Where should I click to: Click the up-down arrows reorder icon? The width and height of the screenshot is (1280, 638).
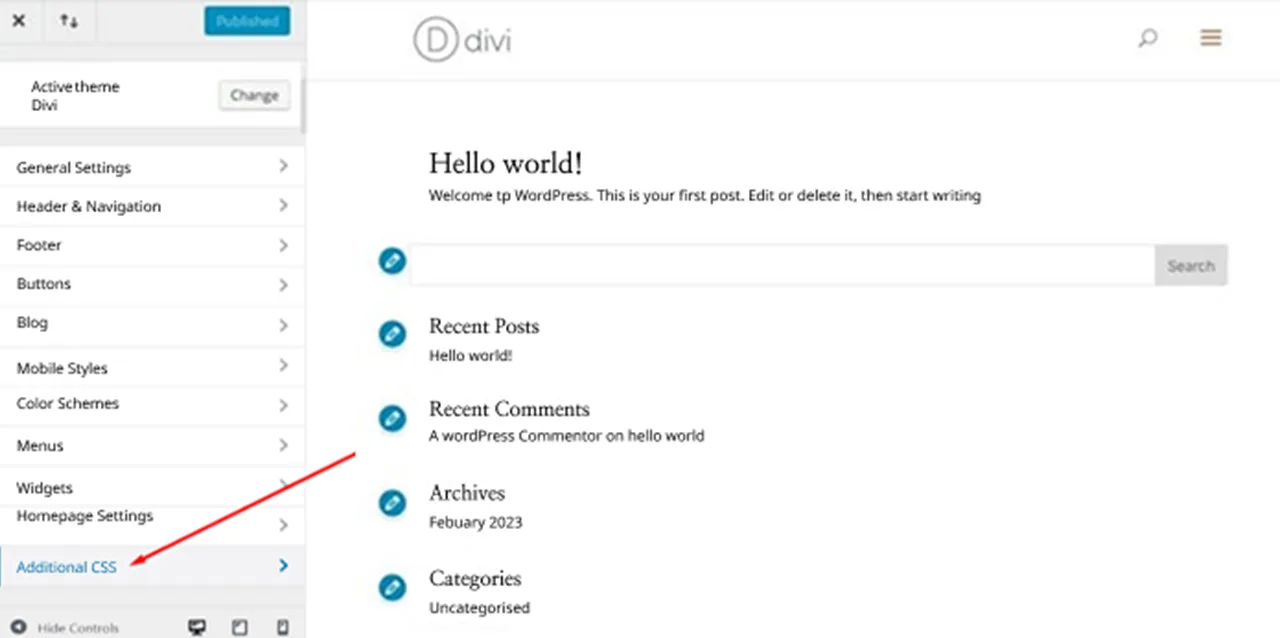69,21
